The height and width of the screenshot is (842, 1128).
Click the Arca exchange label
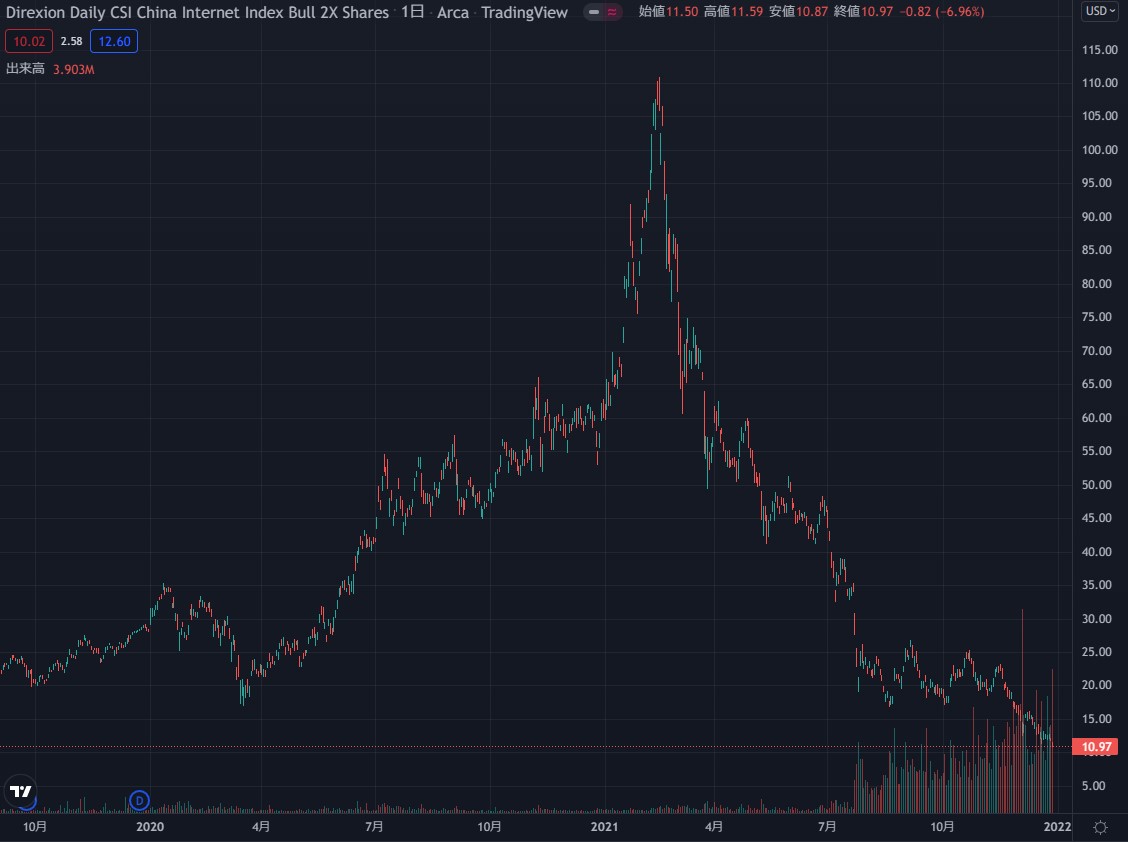click(x=452, y=12)
